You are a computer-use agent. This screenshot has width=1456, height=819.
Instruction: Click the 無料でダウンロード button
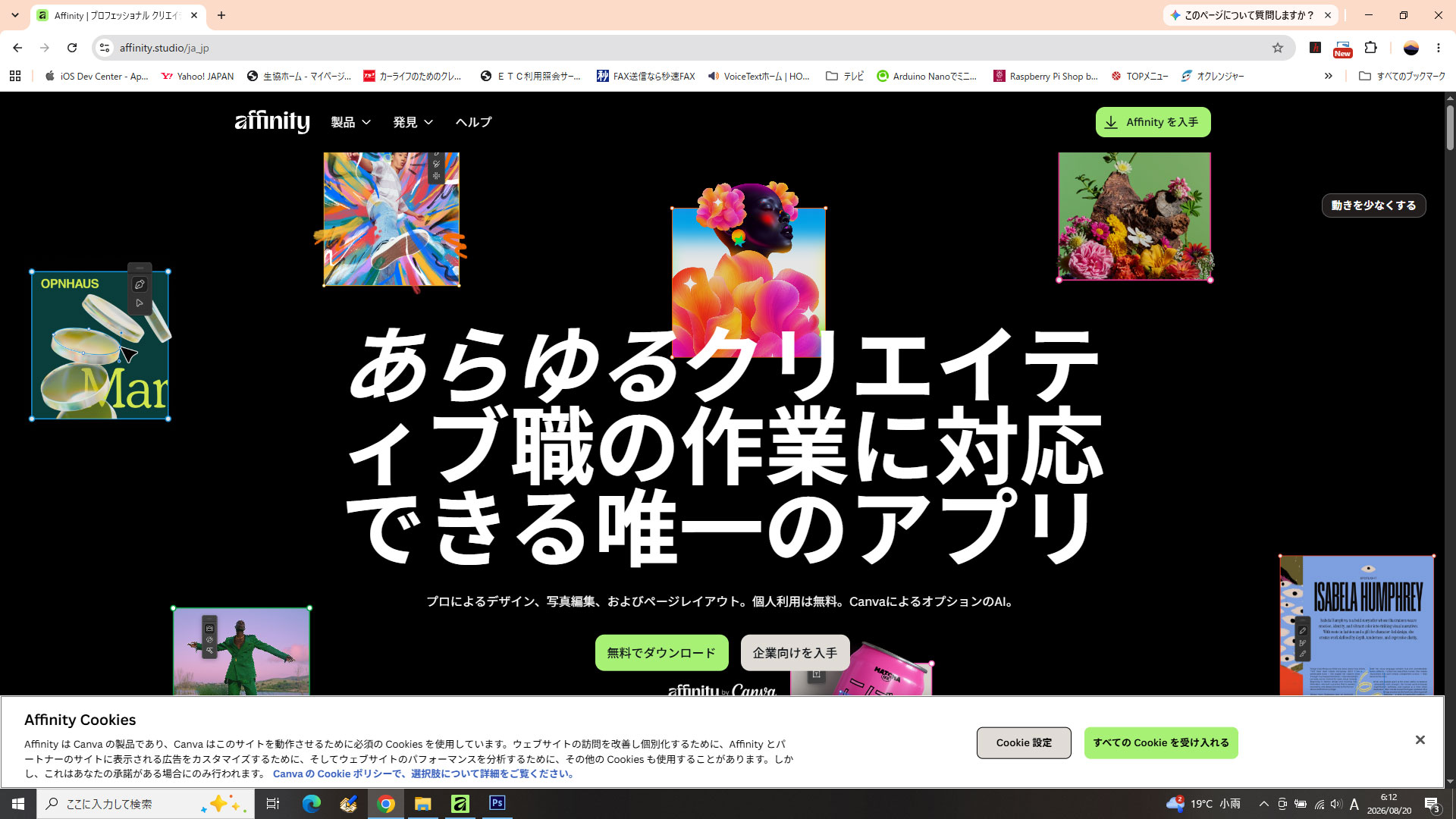[x=661, y=653]
